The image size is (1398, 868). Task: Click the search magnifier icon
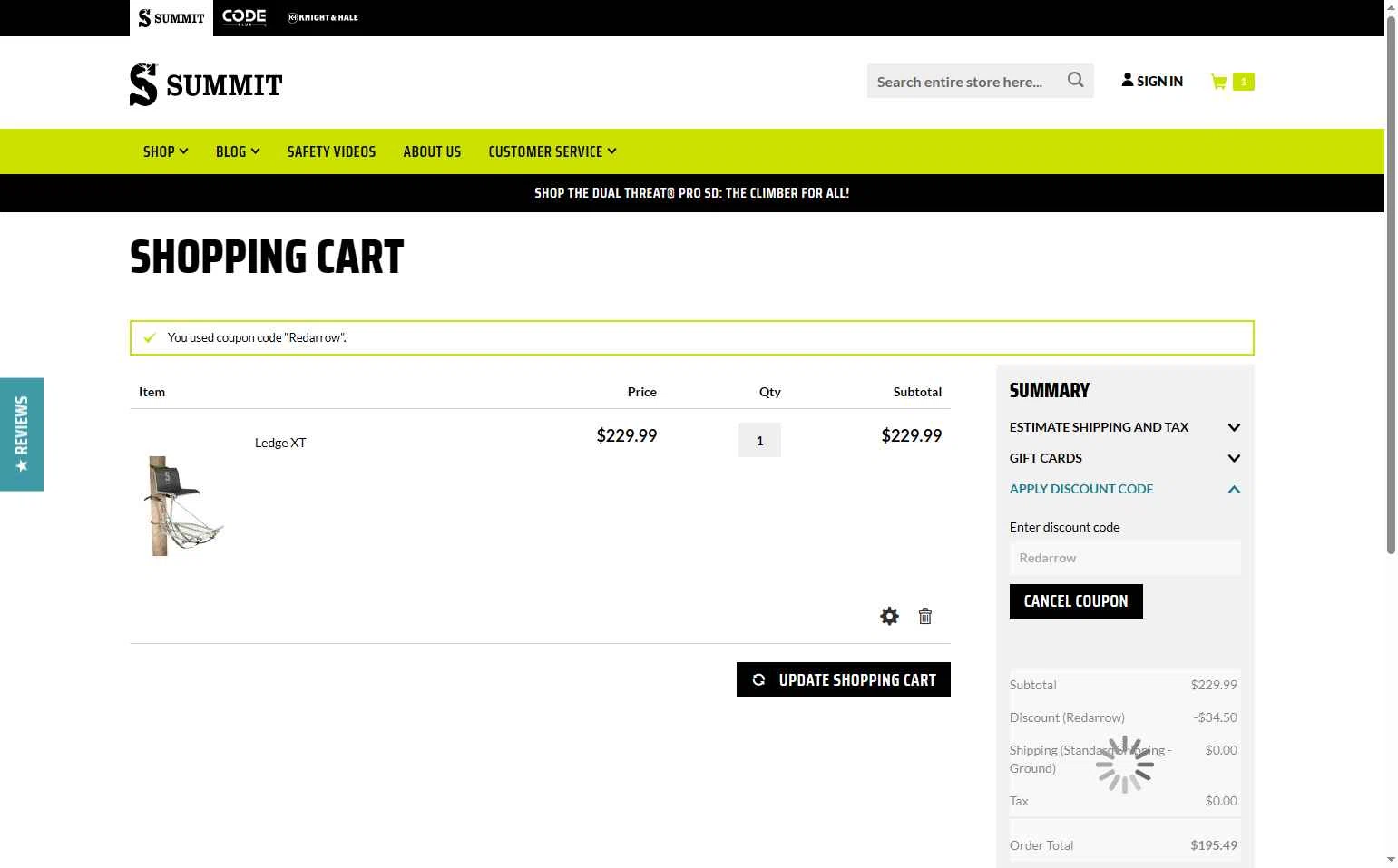pyautogui.click(x=1075, y=81)
